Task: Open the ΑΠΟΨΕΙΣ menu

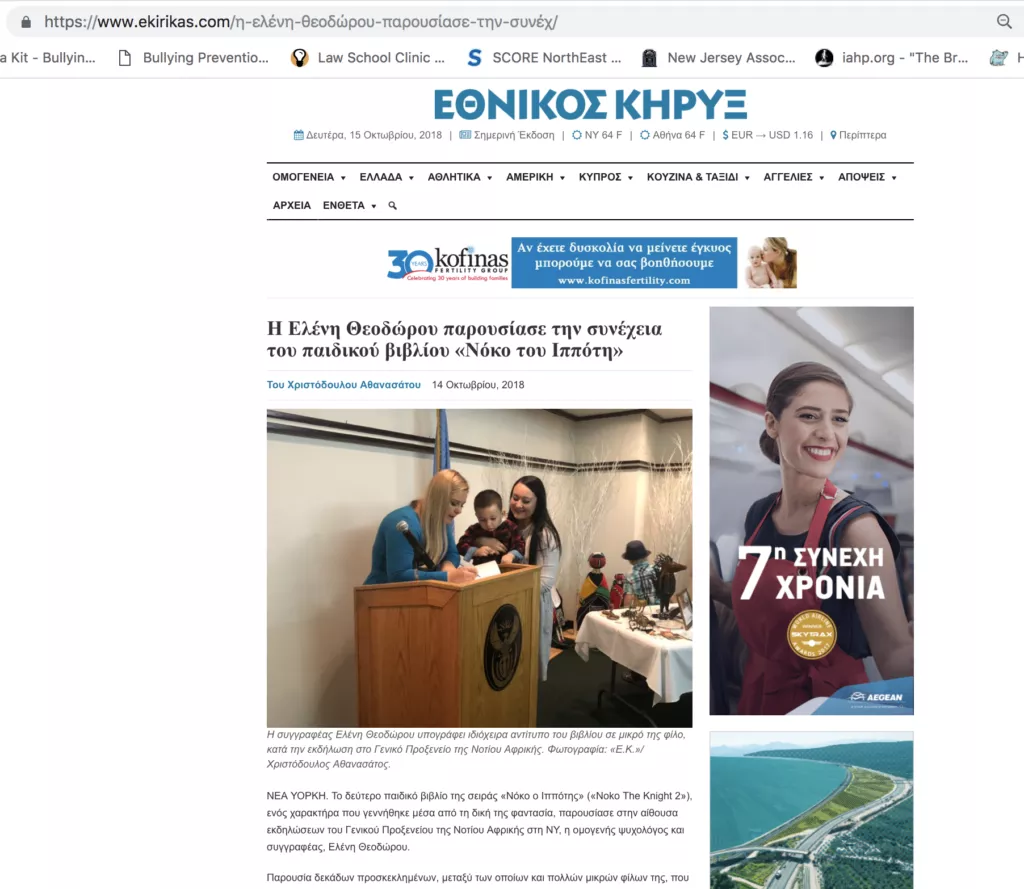Action: (867, 177)
